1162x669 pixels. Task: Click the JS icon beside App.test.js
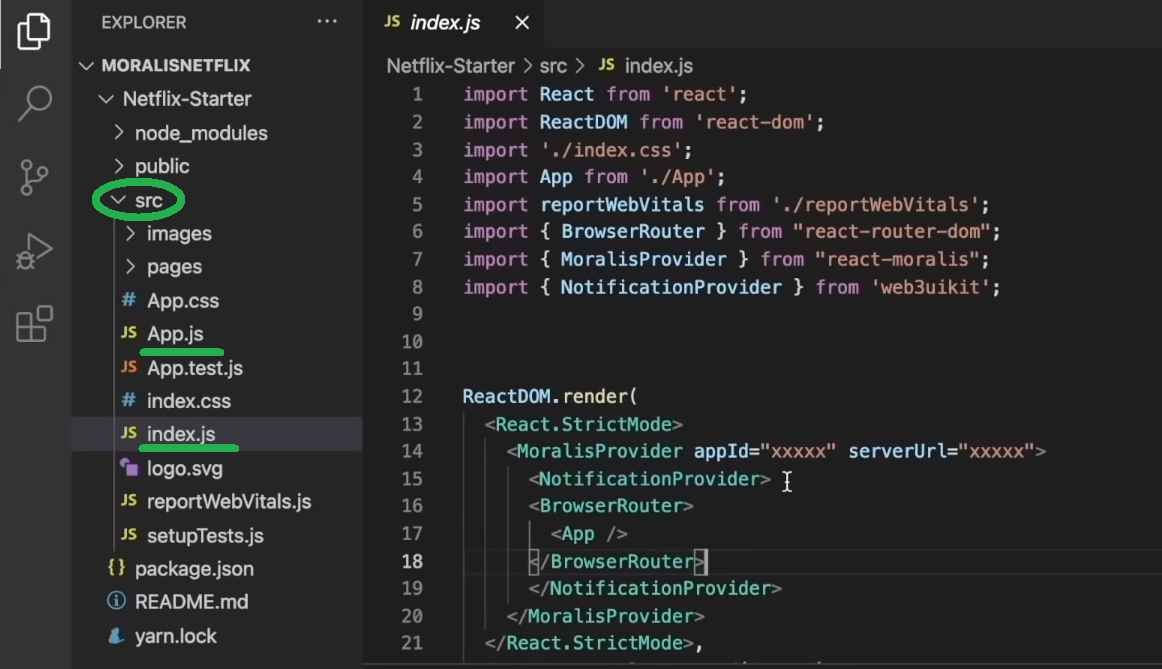click(129, 366)
